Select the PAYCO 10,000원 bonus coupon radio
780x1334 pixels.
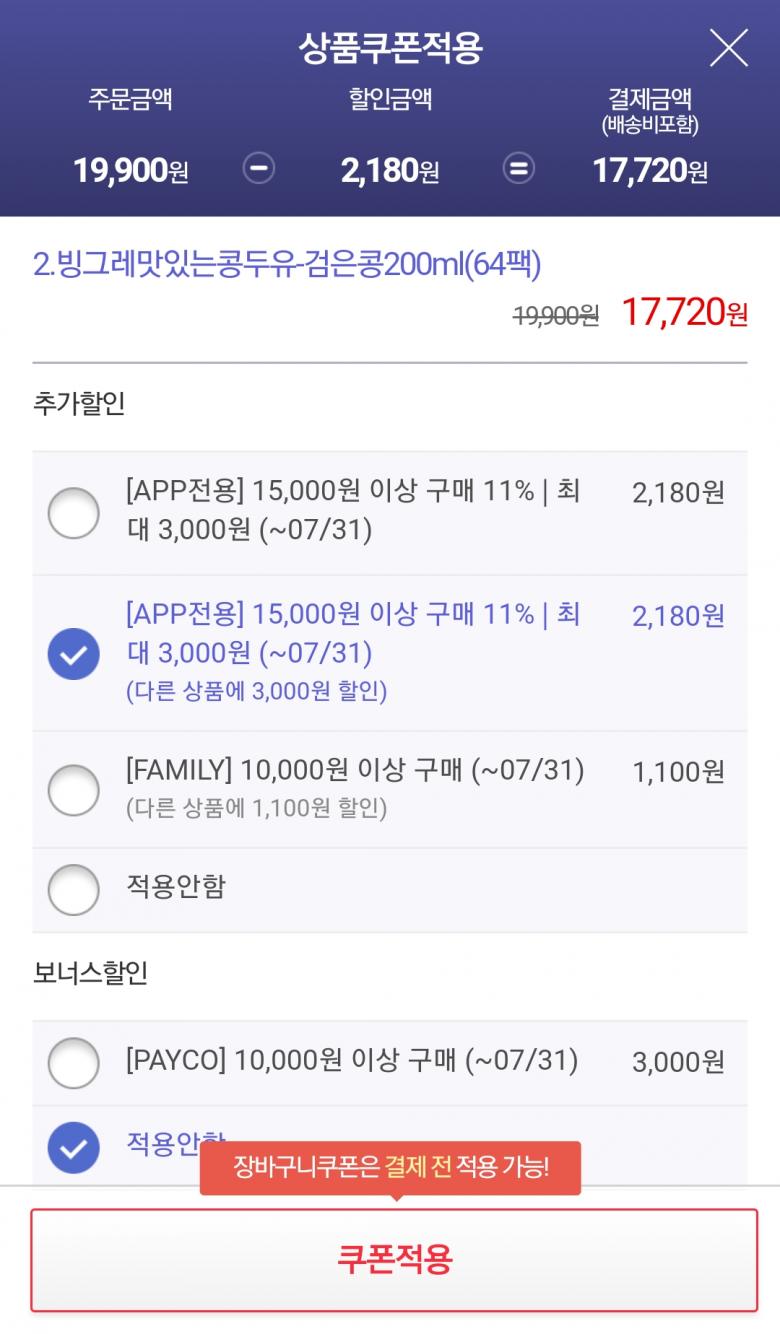click(74, 1062)
